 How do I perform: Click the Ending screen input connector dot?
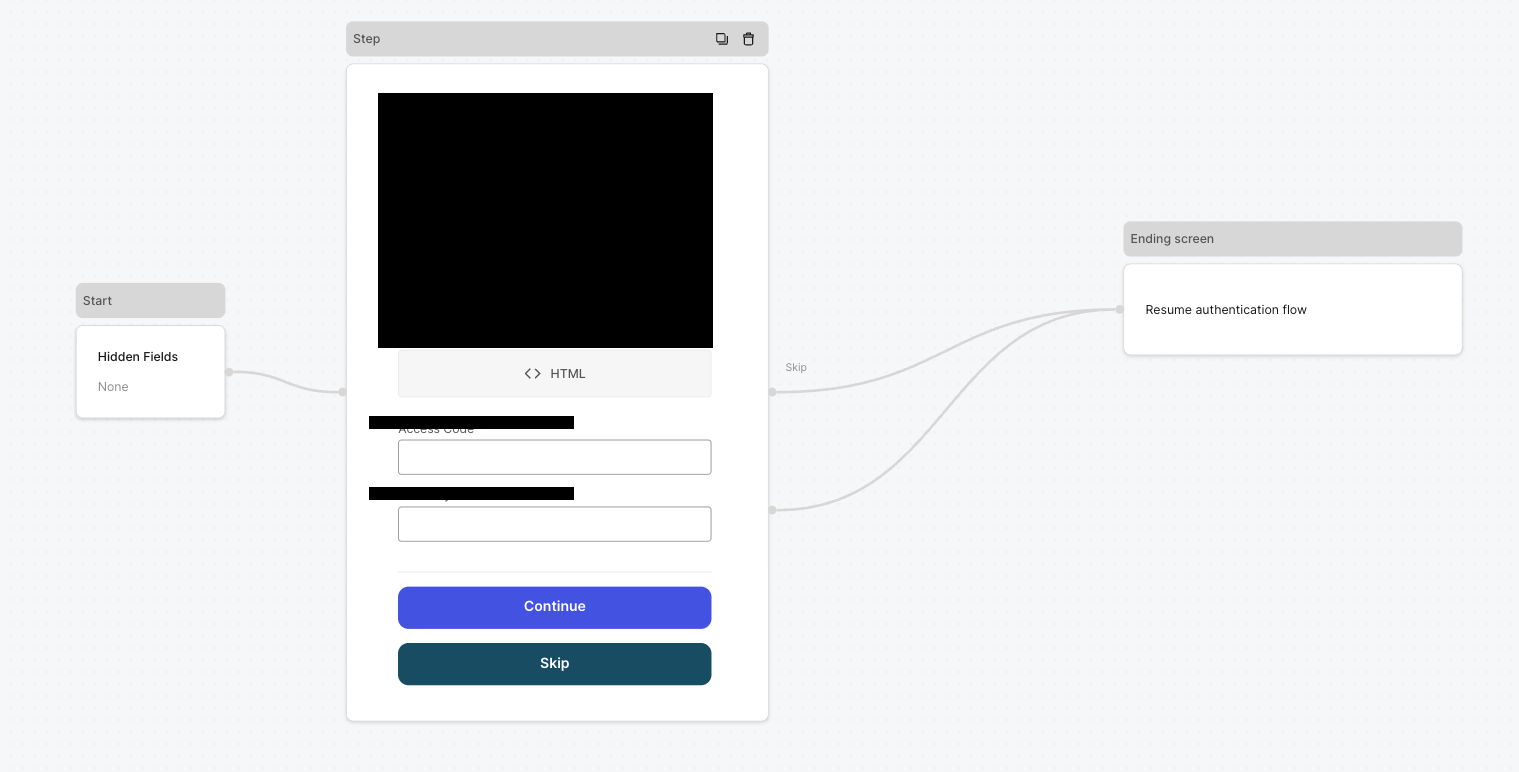click(x=1120, y=309)
